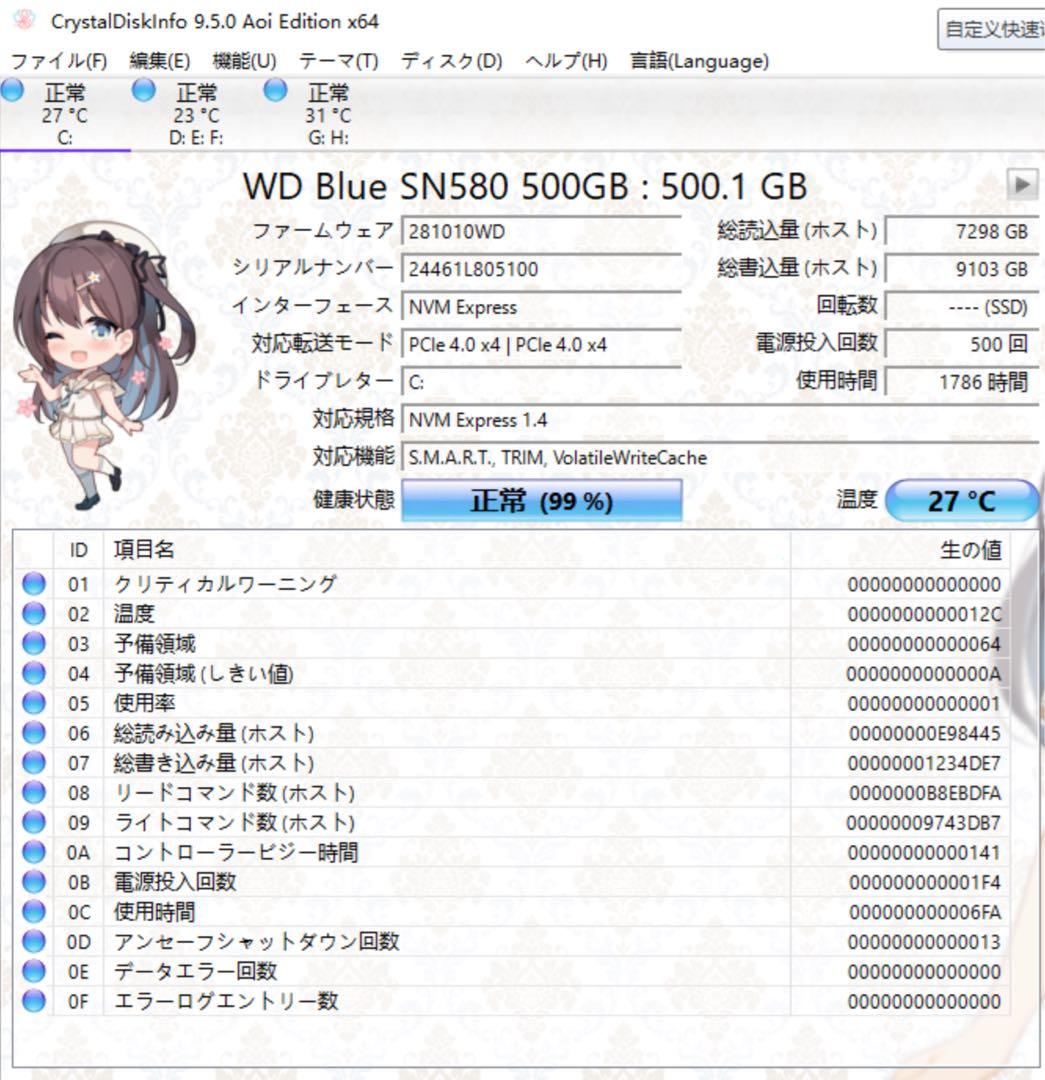Click the power on hours value 1786 時間

[x=962, y=382]
